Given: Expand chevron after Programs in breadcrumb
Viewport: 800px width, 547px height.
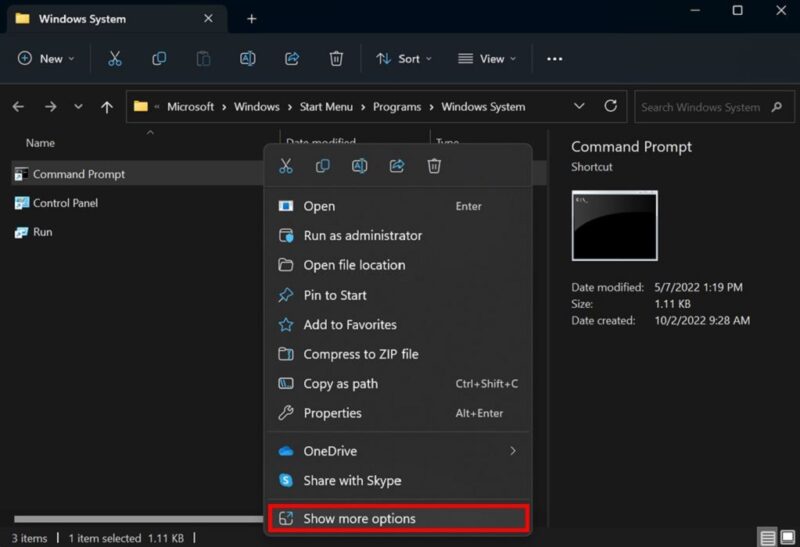Looking at the screenshot, I should tap(431, 107).
